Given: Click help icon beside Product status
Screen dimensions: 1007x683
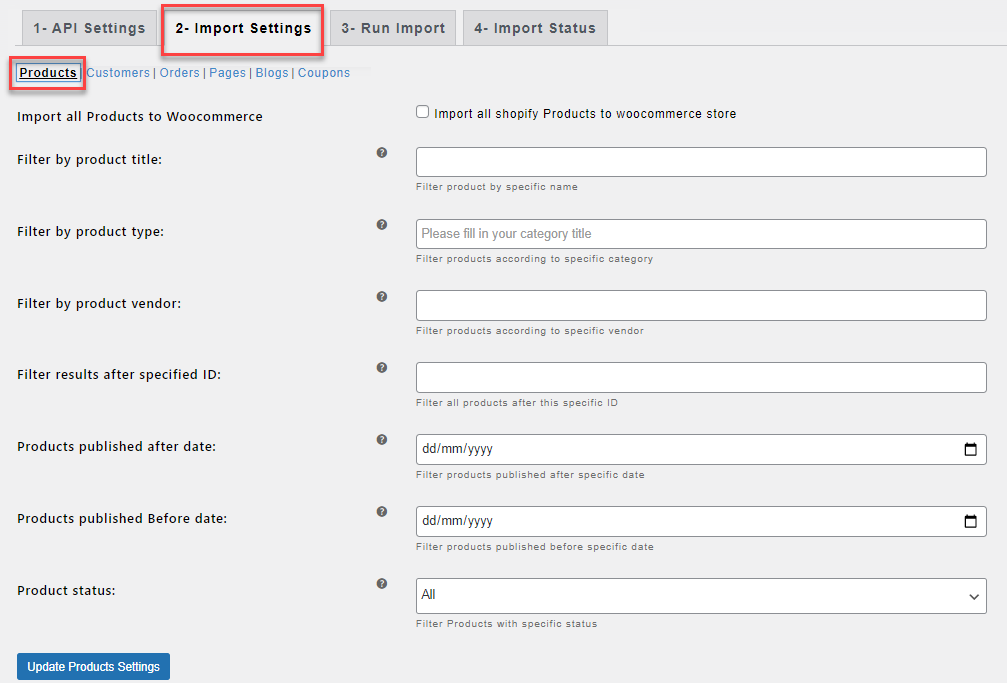Looking at the screenshot, I should click(x=382, y=584).
